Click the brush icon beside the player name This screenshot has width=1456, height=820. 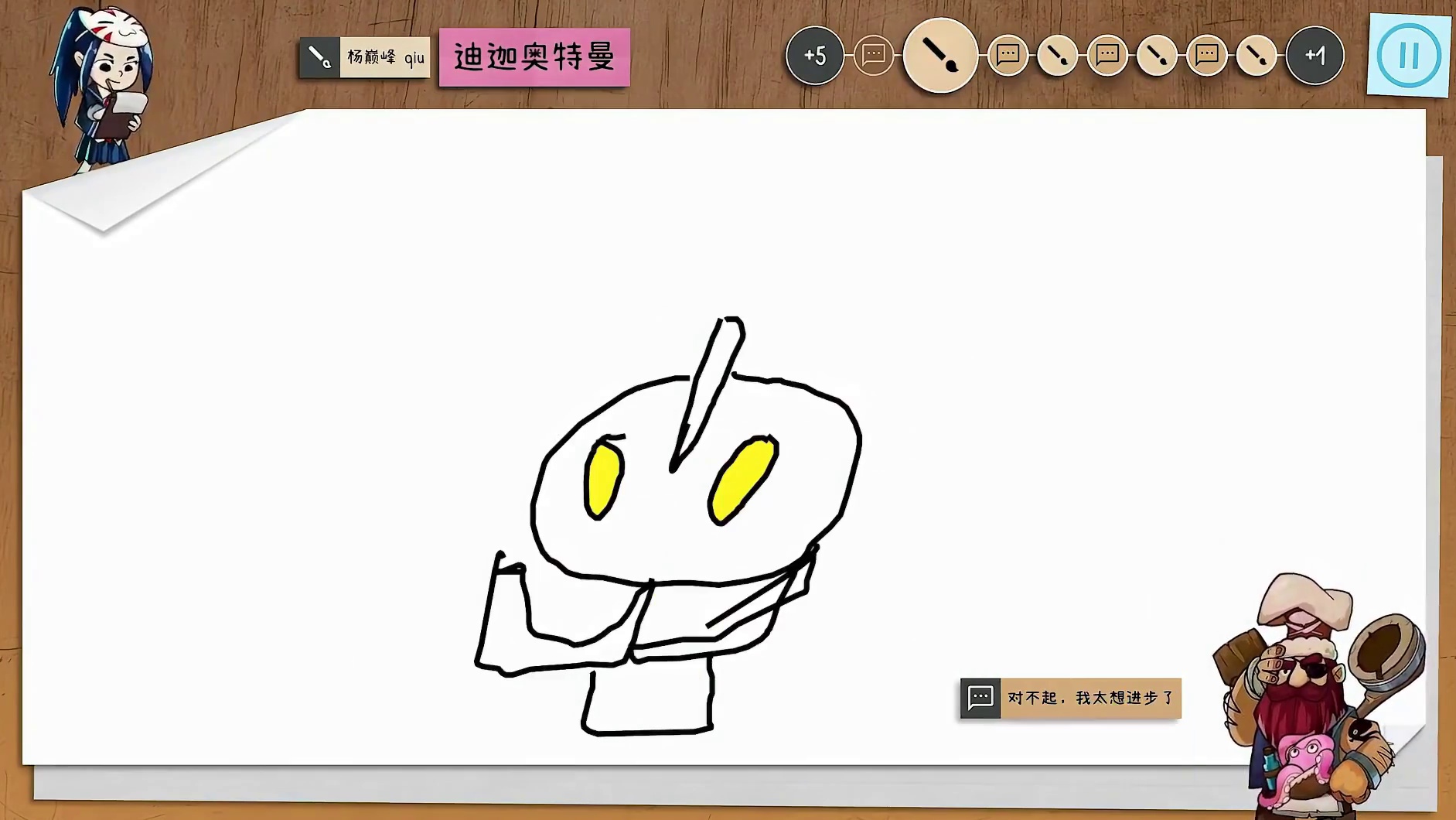point(319,57)
